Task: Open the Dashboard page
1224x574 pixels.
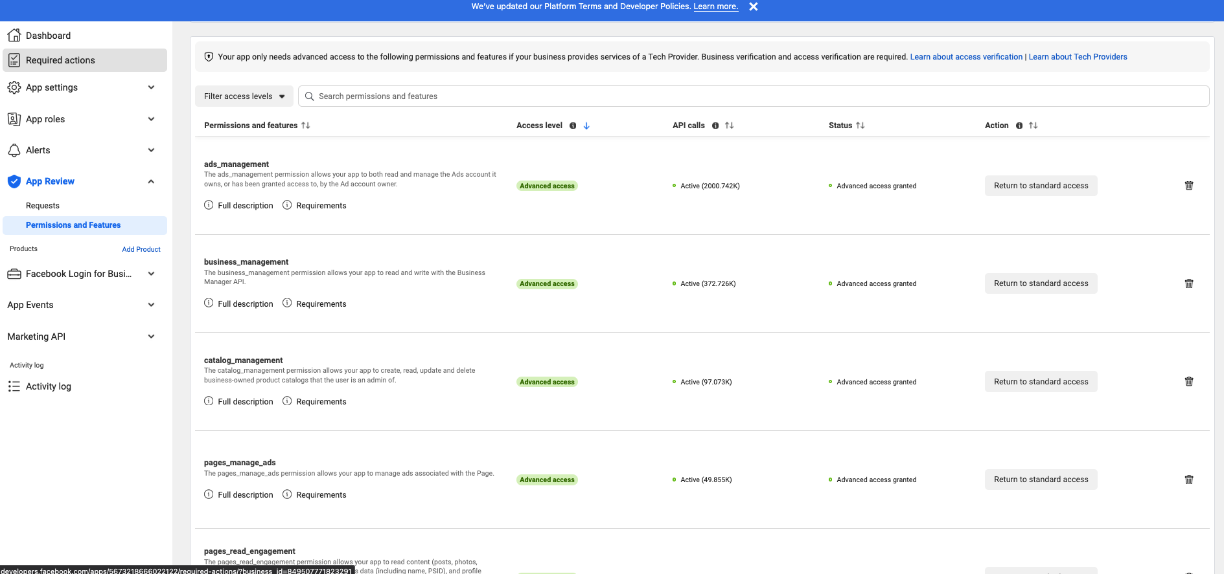Action: click(48, 36)
